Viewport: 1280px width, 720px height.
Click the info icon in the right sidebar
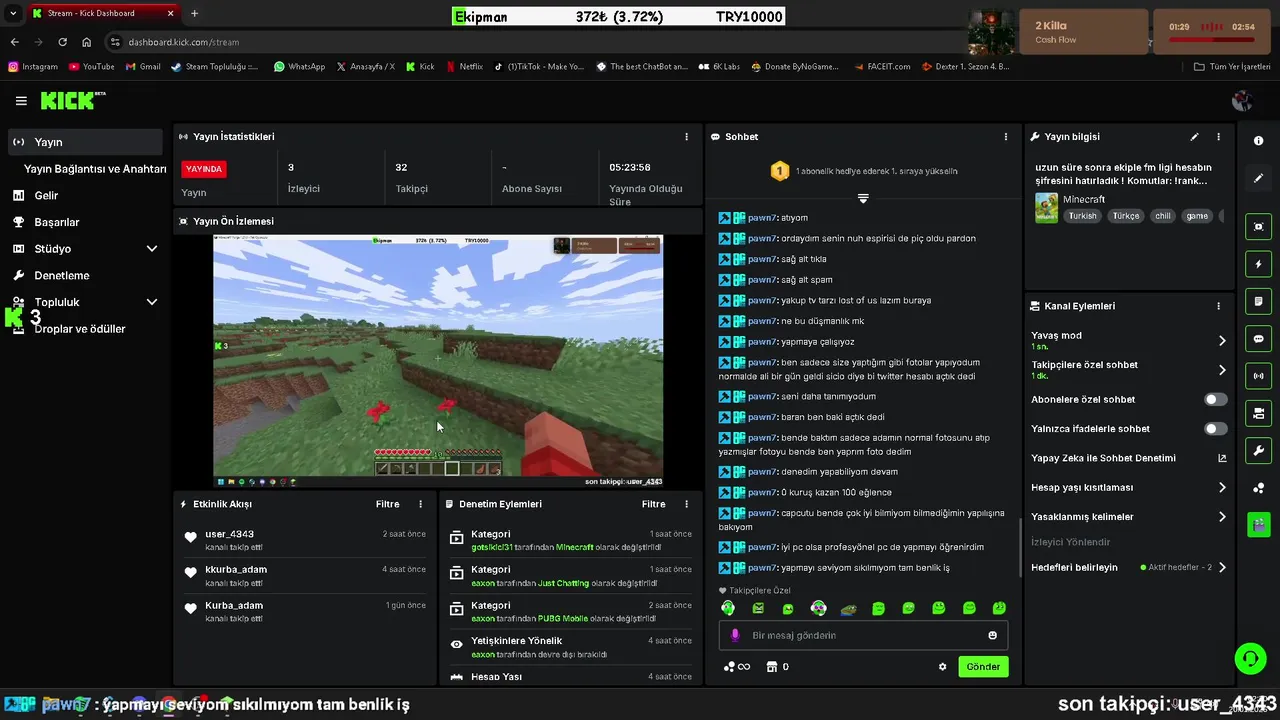1258,141
